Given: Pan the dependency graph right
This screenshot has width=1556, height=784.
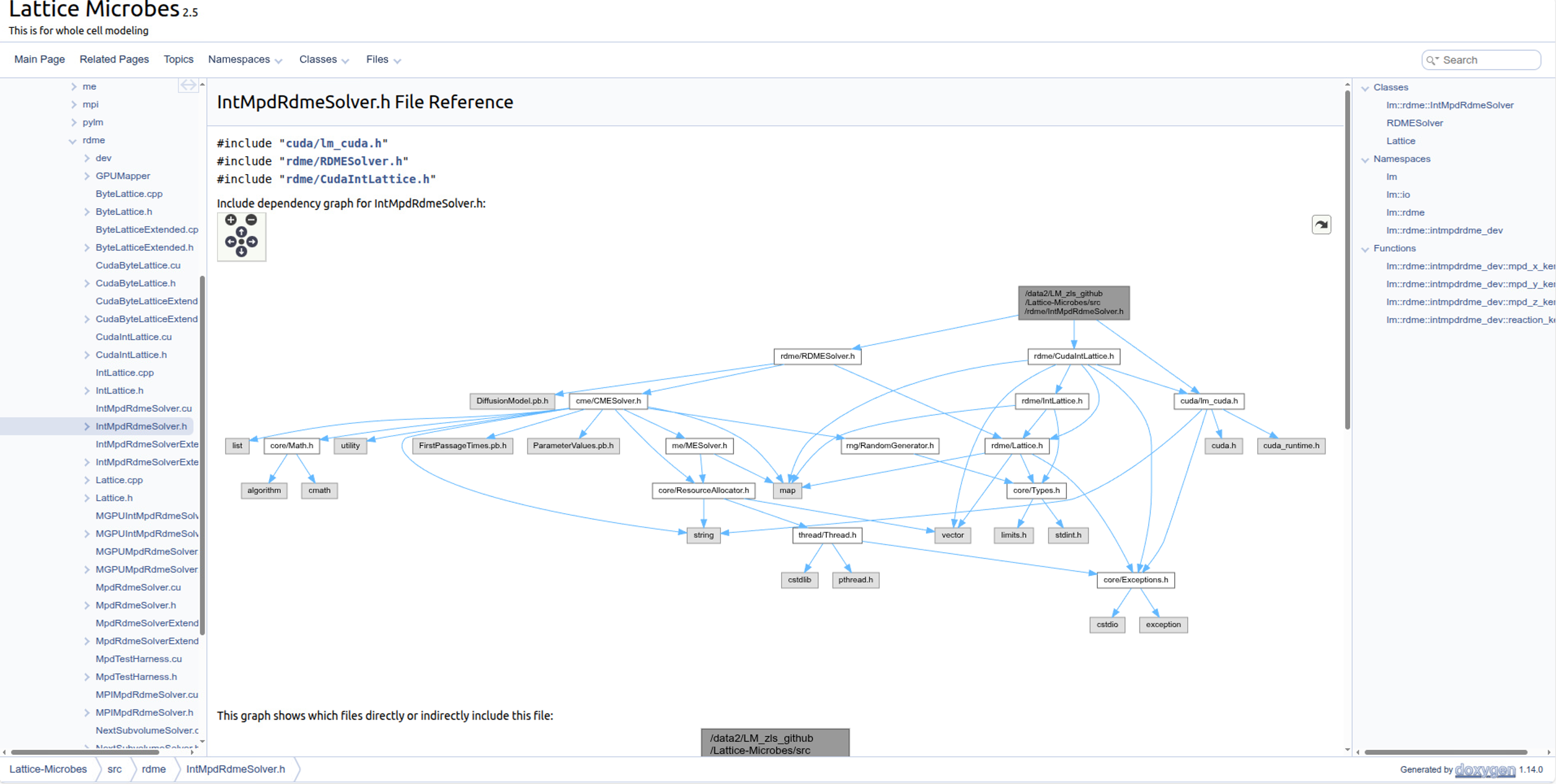Looking at the screenshot, I should 252,242.
